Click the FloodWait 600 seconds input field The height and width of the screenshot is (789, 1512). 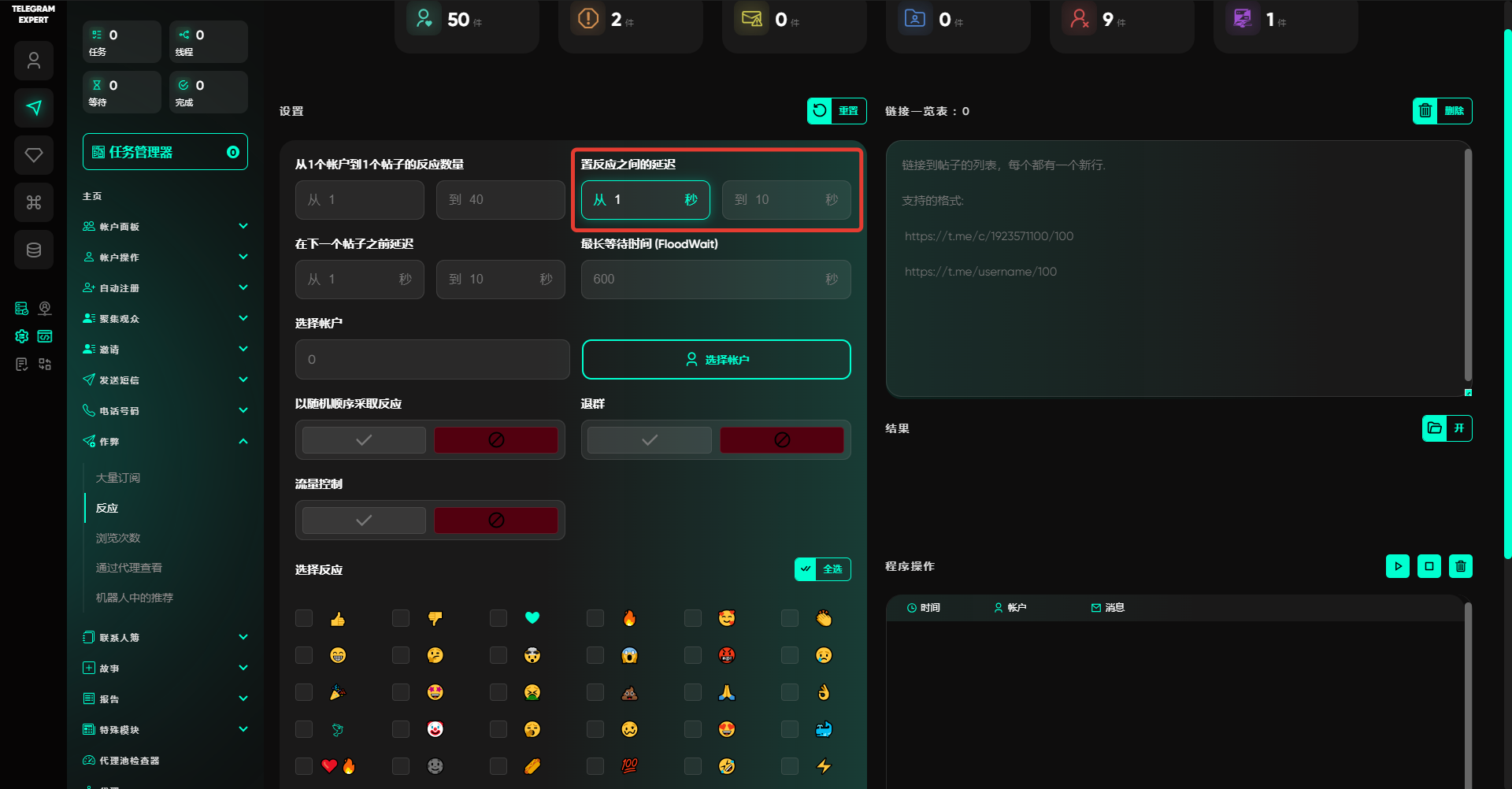(705, 280)
